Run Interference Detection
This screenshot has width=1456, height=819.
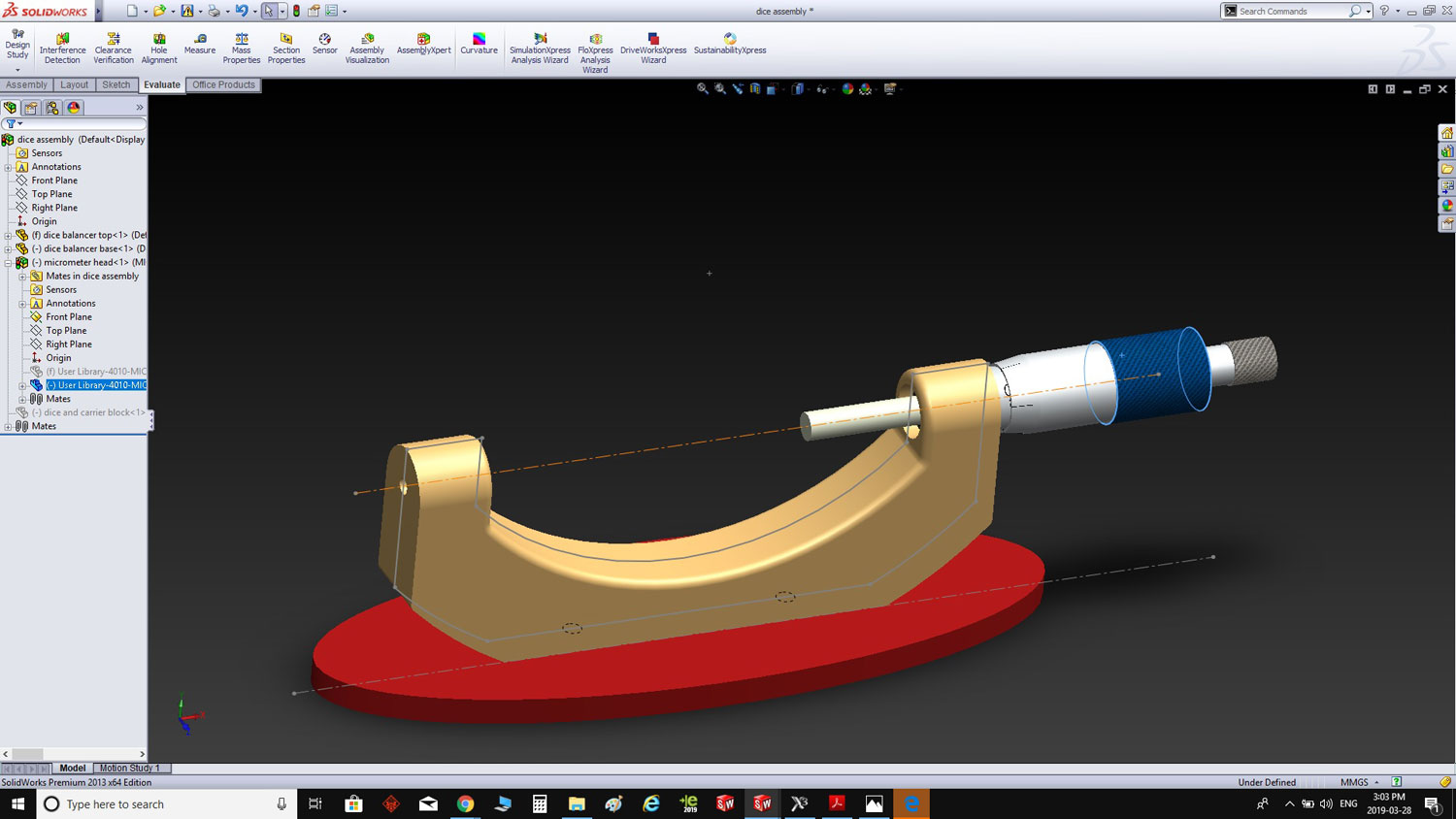click(x=62, y=49)
